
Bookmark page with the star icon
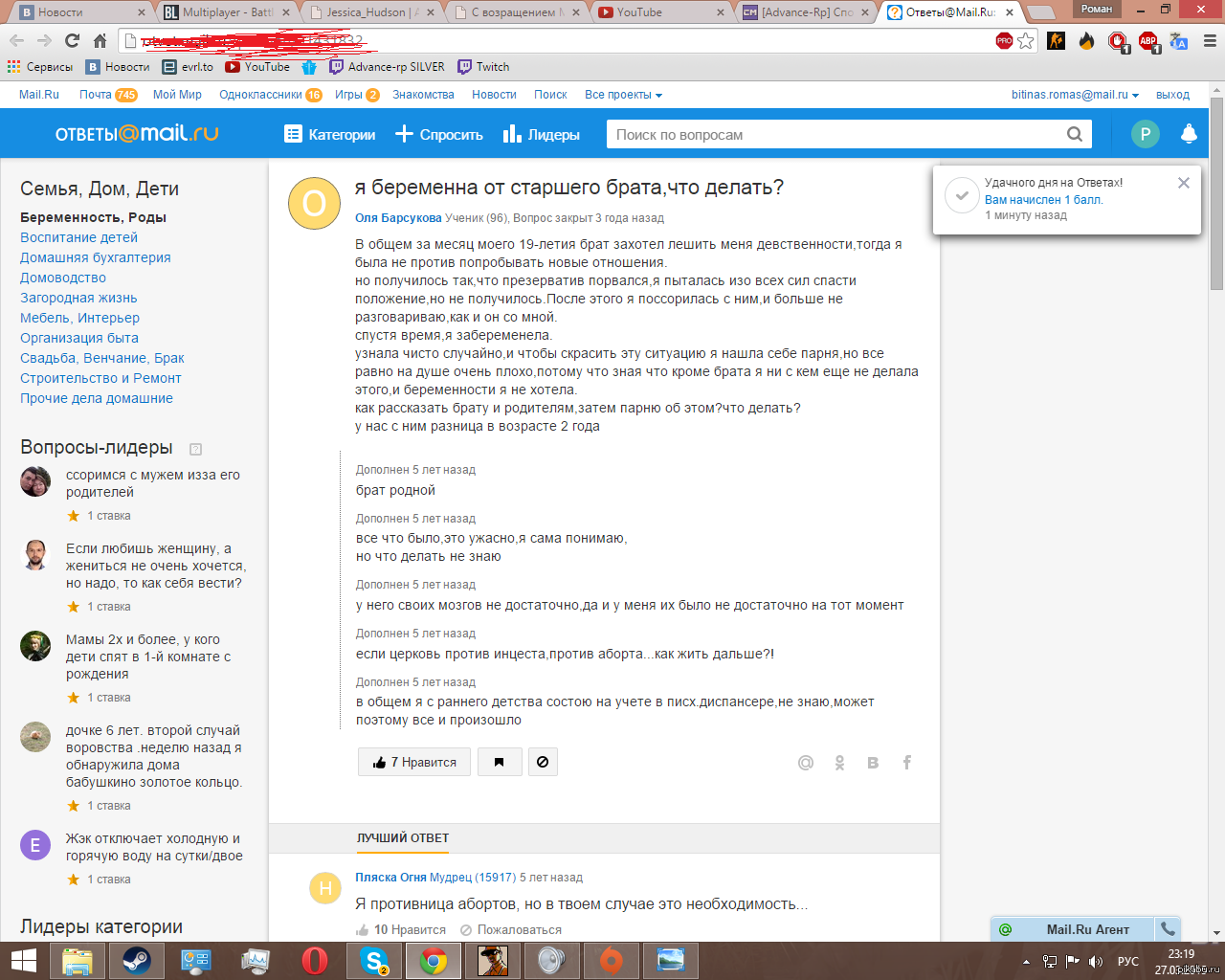1026,40
